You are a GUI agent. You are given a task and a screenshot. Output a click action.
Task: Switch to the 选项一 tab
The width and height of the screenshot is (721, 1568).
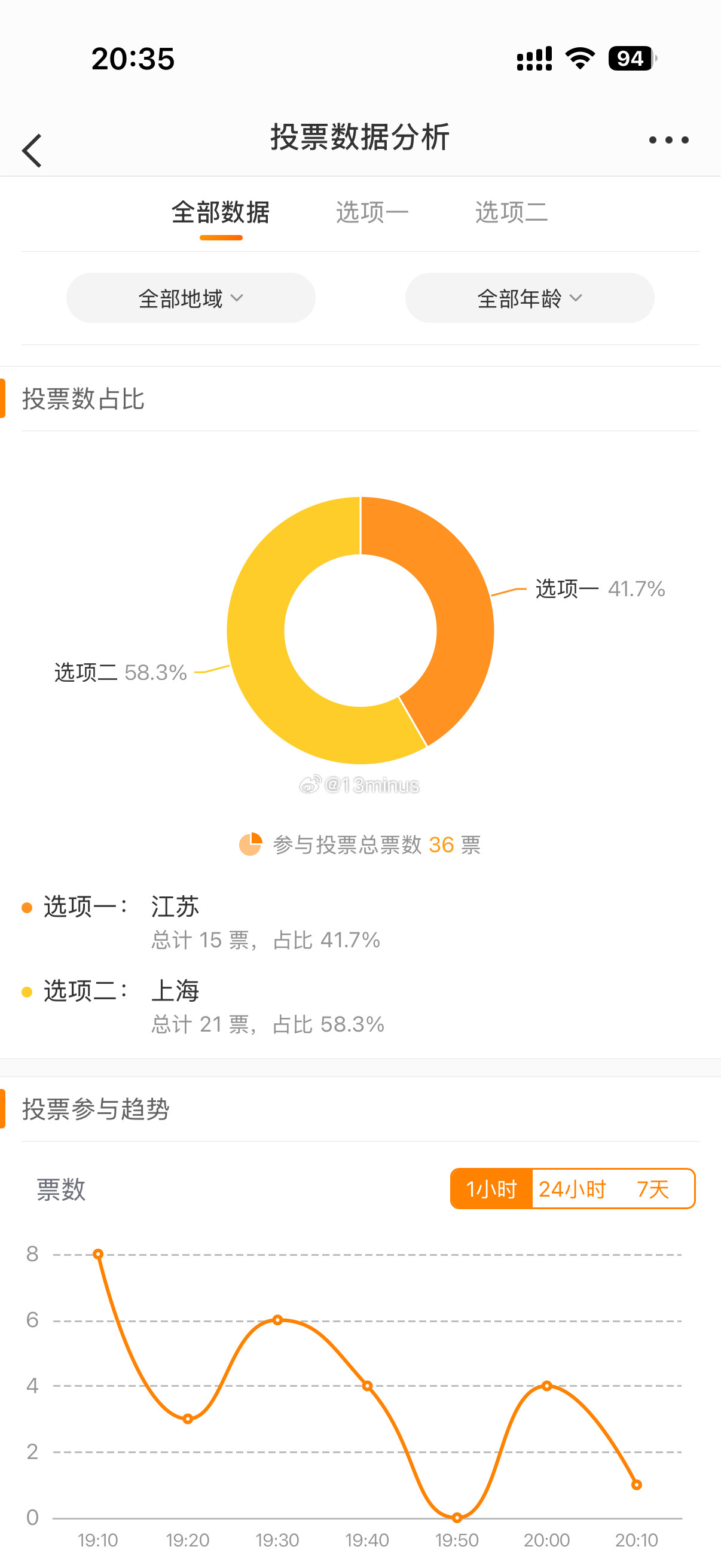(372, 211)
